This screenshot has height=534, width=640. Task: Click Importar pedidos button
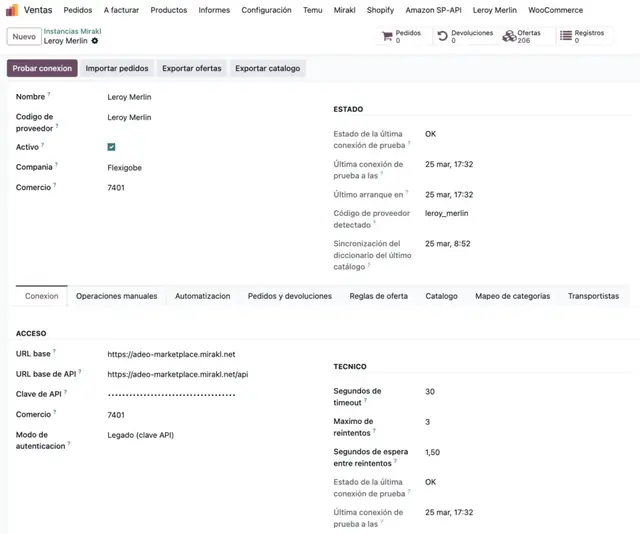pos(117,68)
